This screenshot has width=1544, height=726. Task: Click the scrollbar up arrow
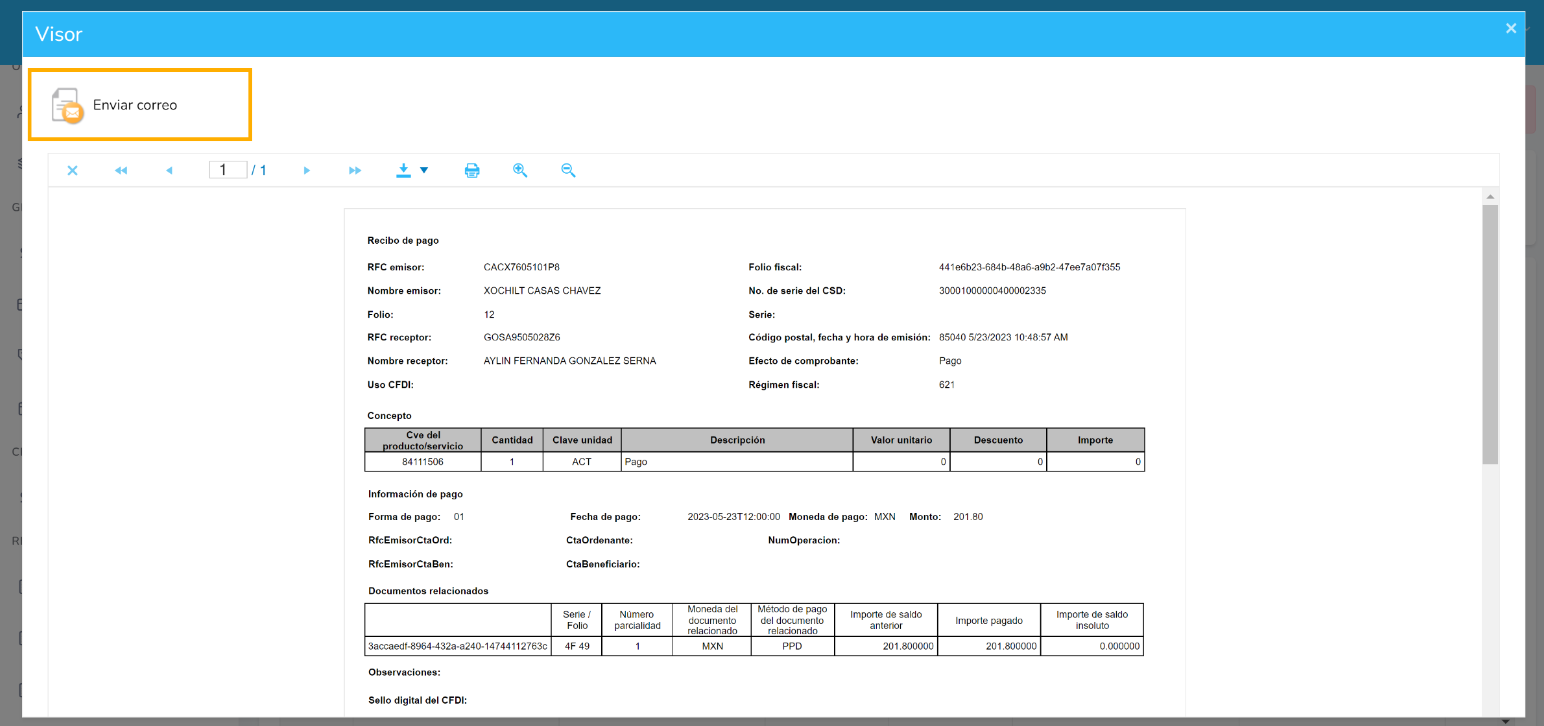(x=1490, y=196)
